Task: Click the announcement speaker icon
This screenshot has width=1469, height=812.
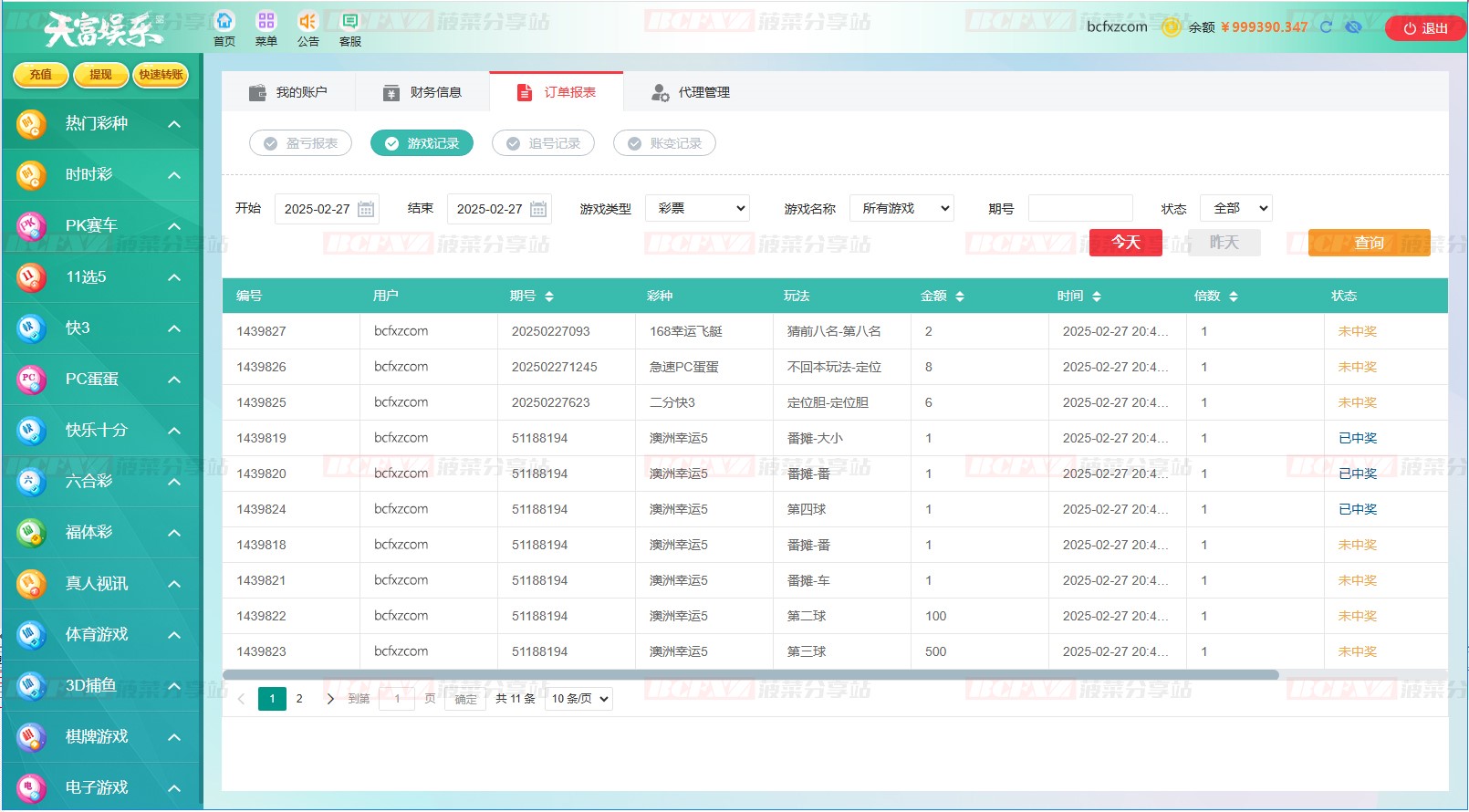Action: click(308, 21)
